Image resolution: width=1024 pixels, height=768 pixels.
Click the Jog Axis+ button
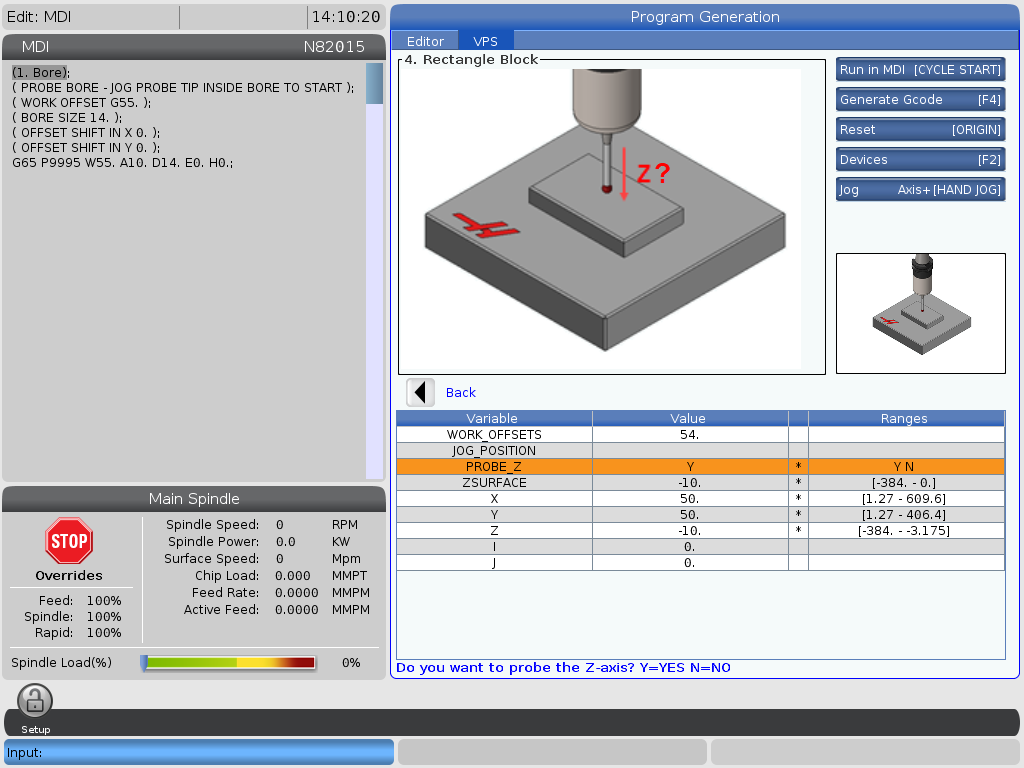920,190
